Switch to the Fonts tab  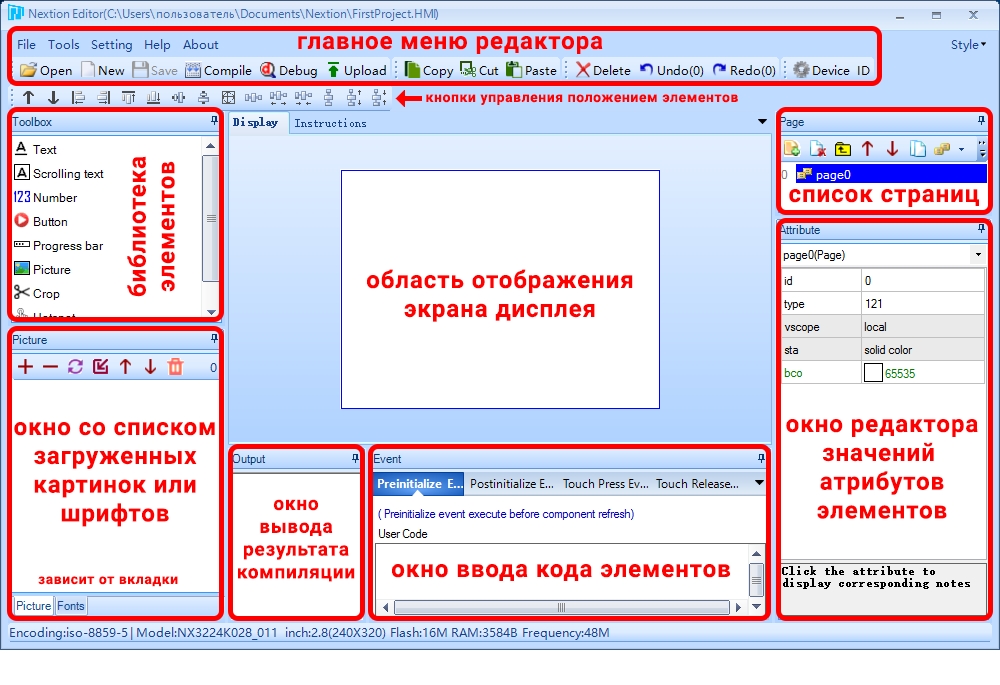click(x=71, y=605)
